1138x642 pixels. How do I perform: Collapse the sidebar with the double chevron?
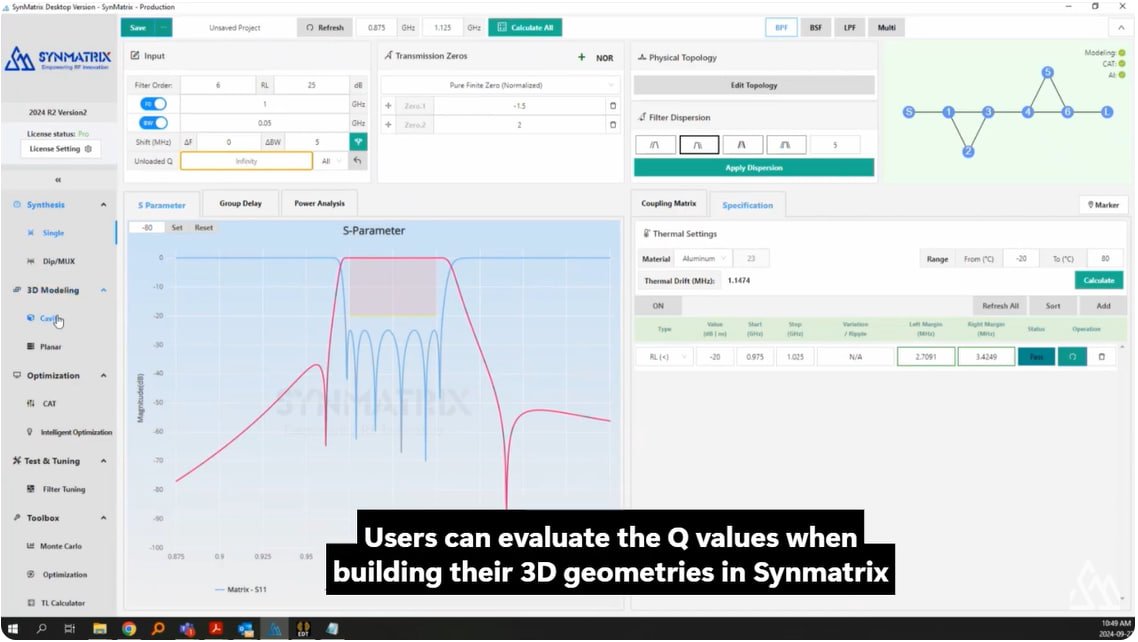click(x=58, y=179)
